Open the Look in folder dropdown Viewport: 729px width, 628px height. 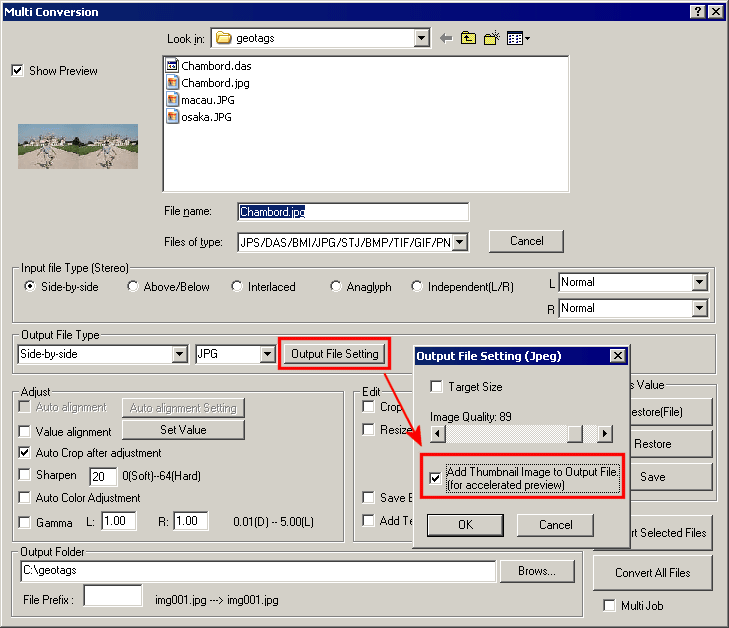[x=421, y=39]
